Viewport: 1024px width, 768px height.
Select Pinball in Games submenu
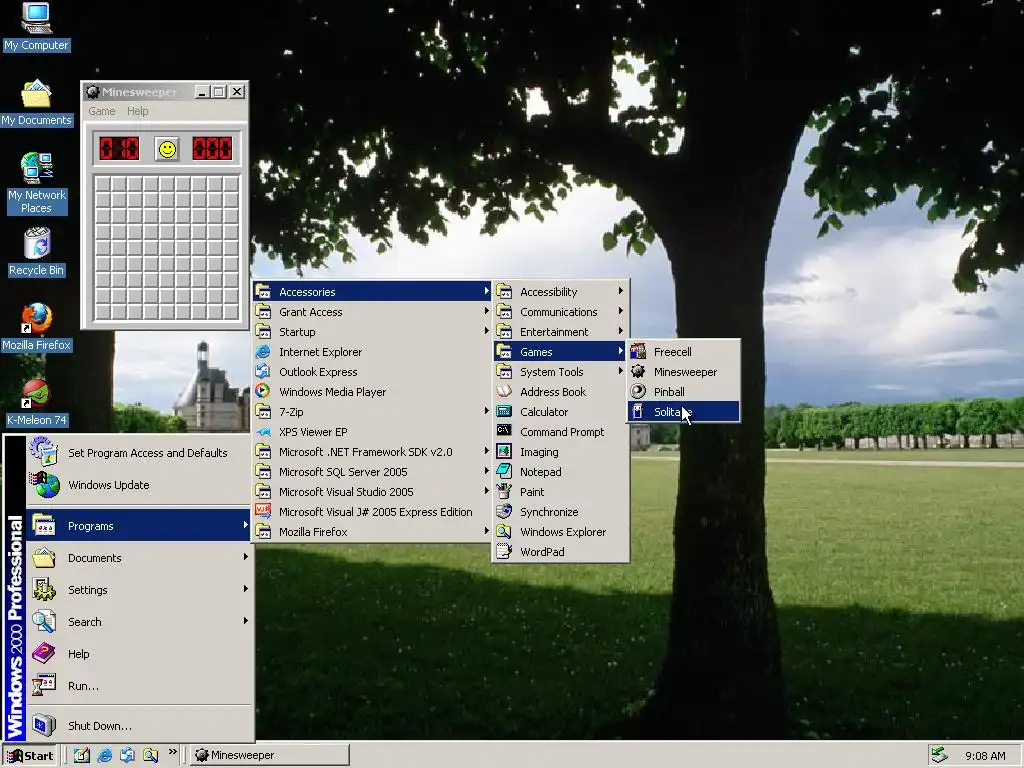pyautogui.click(x=683, y=392)
